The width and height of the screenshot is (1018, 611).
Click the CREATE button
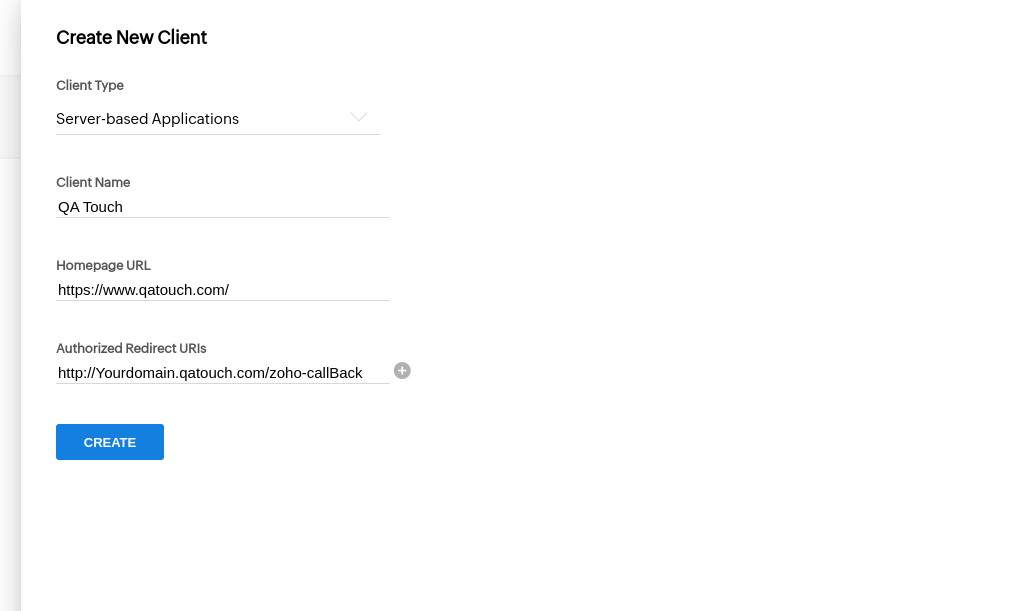tap(110, 442)
